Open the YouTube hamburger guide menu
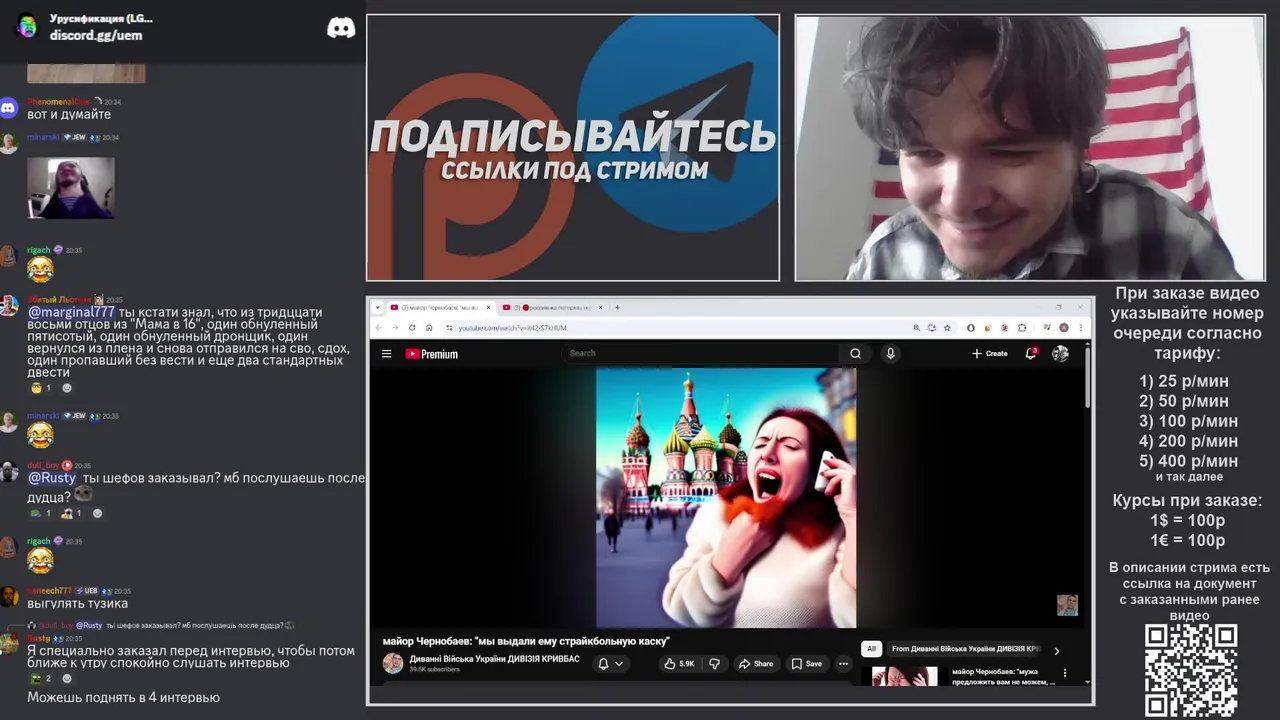Image resolution: width=1280 pixels, height=720 pixels. pos(387,354)
